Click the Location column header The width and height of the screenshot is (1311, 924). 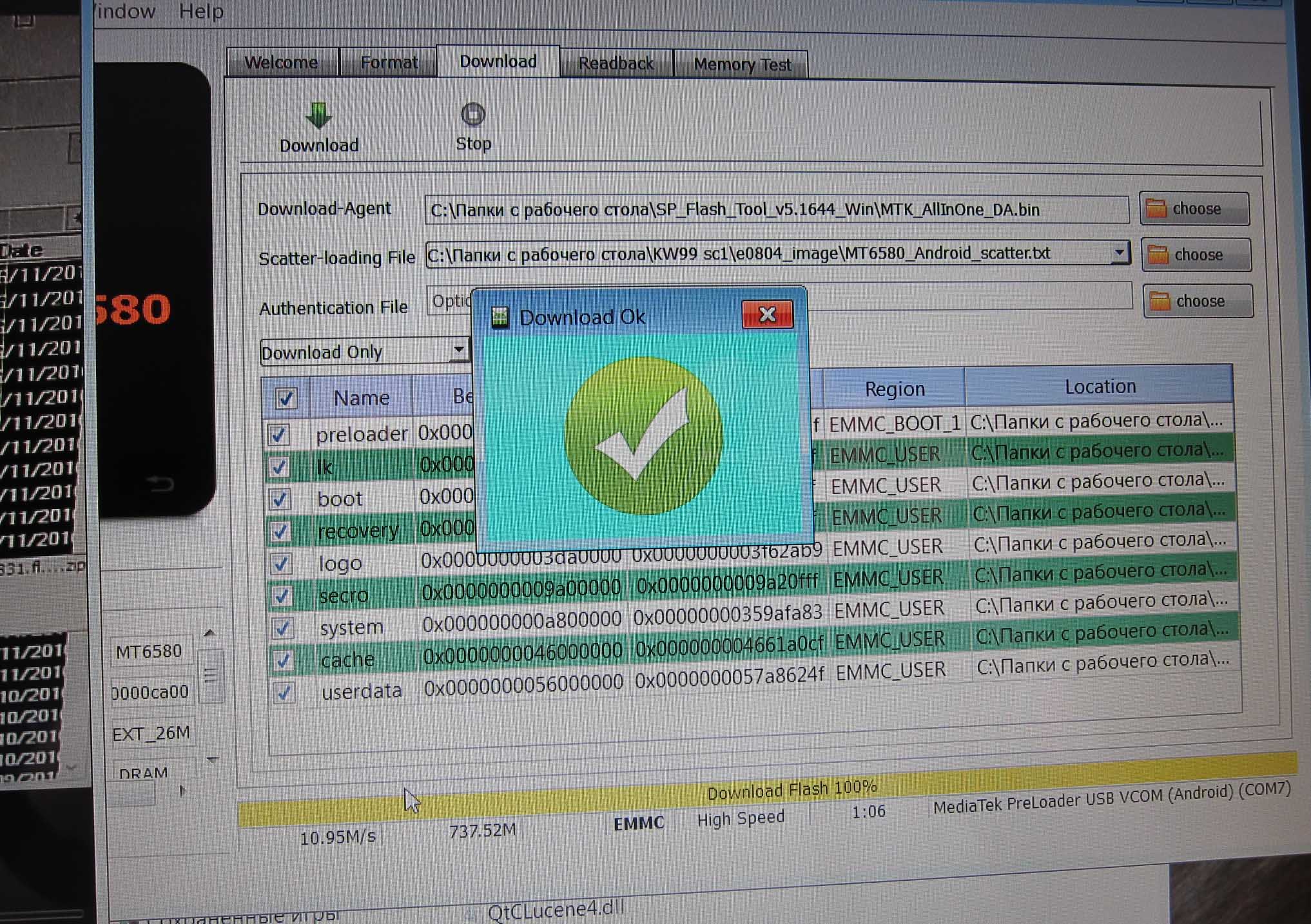coord(1100,386)
